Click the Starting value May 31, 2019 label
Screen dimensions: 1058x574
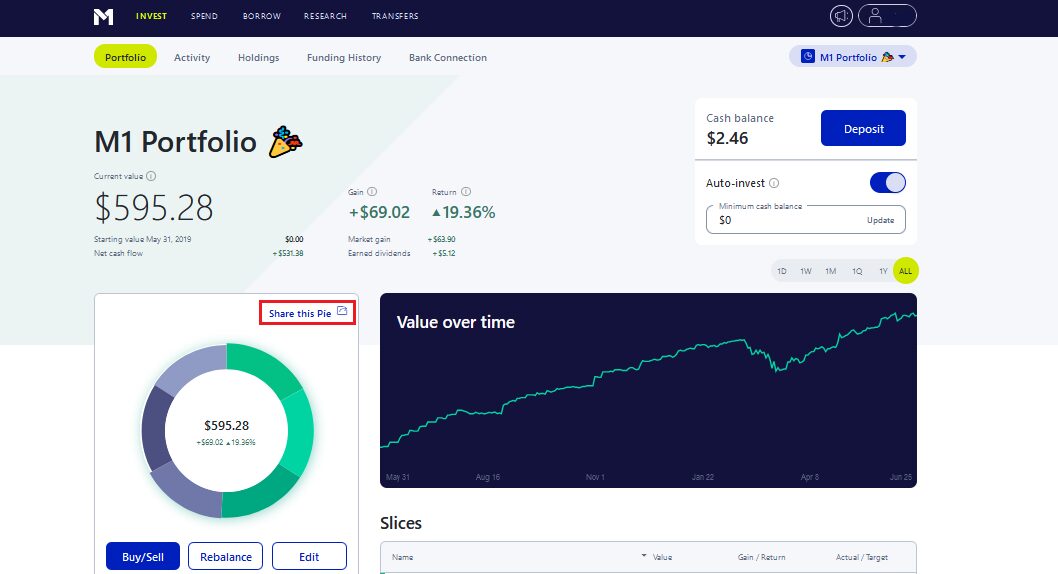point(142,239)
